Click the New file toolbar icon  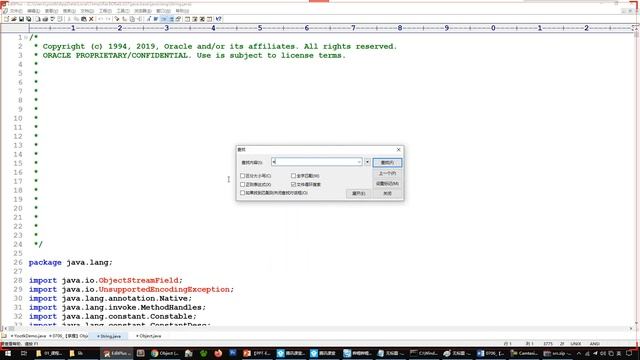[x=6, y=19]
